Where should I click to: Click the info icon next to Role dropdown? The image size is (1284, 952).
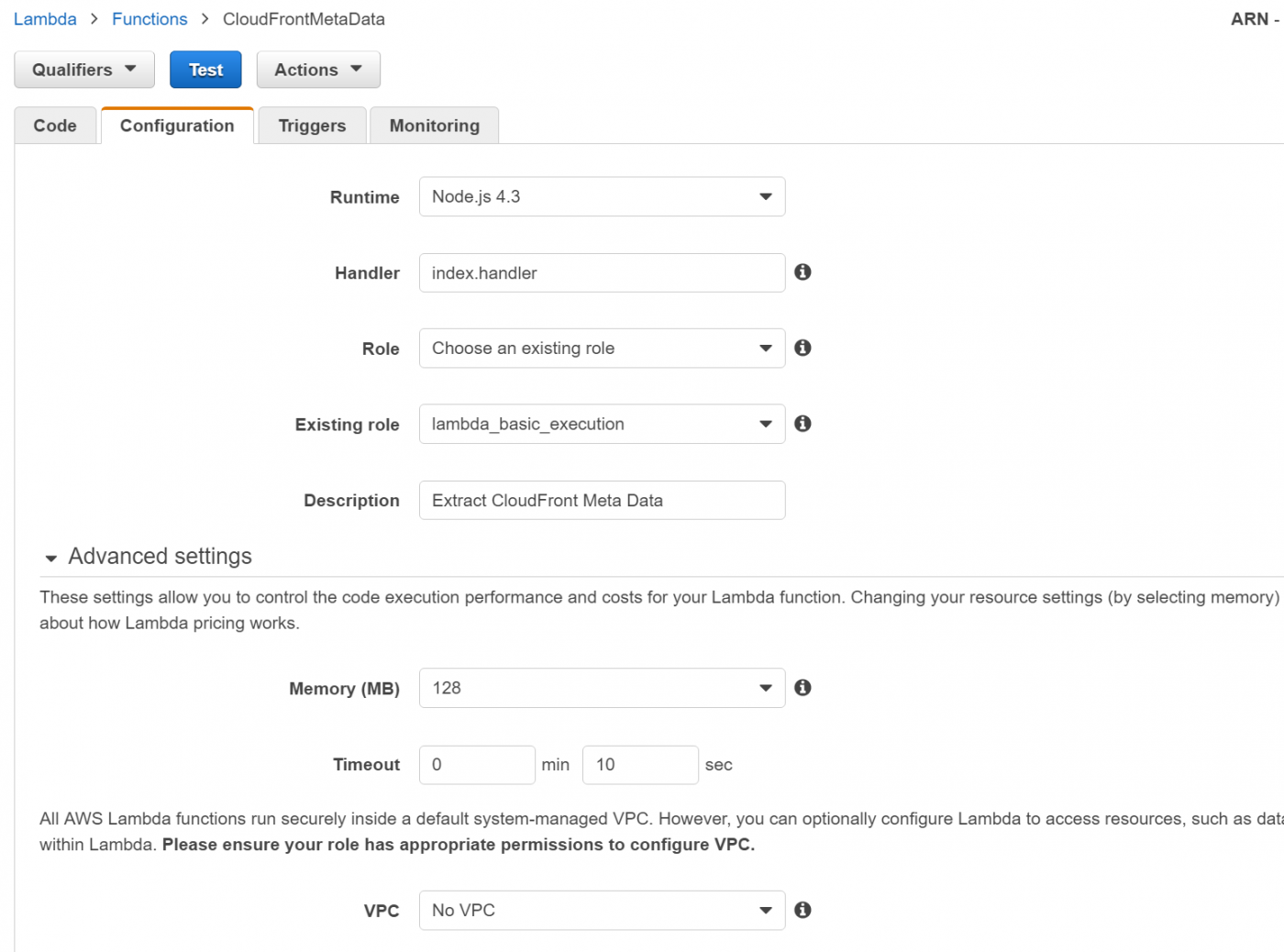[802, 348]
